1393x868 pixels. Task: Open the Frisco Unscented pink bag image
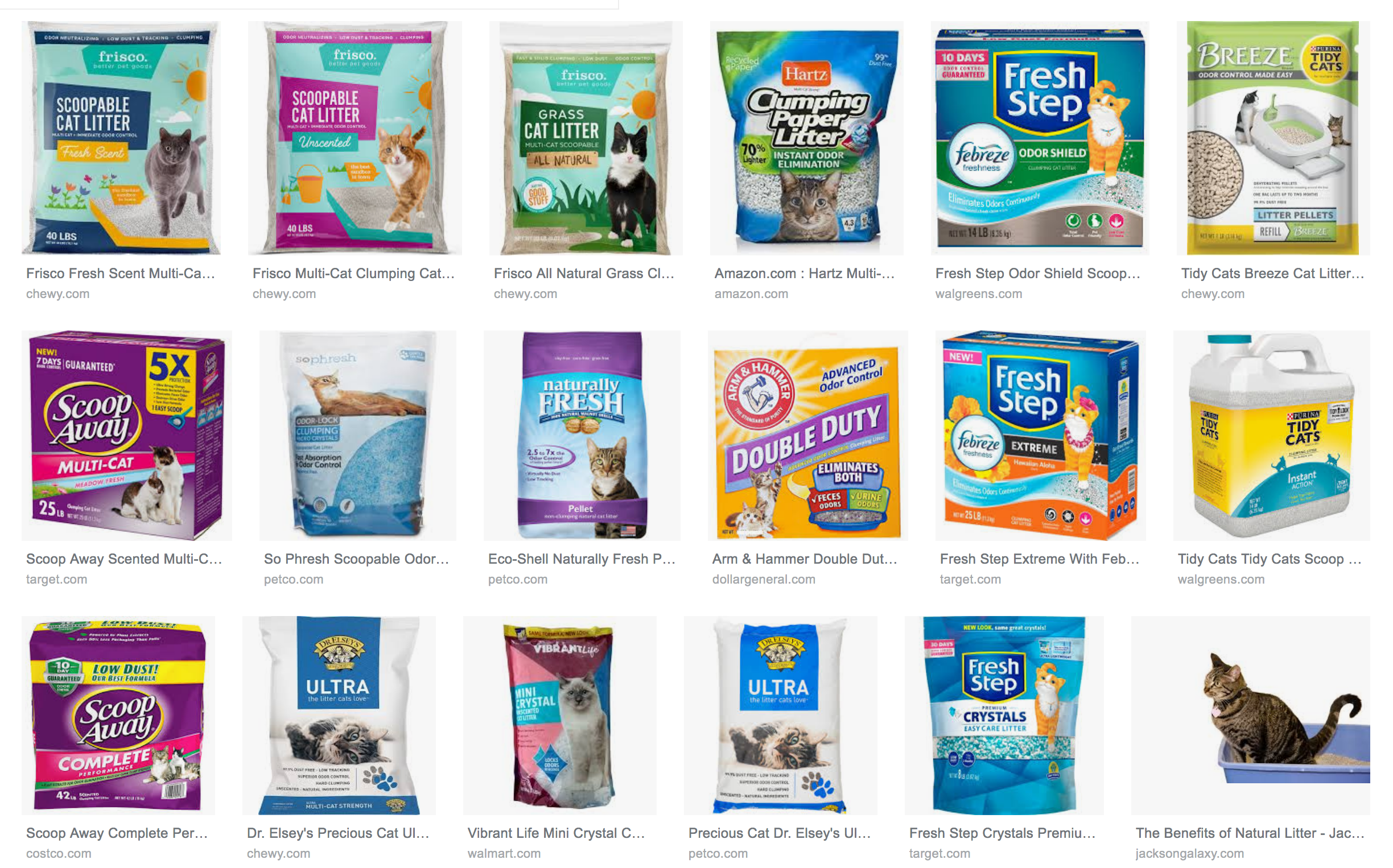tap(355, 138)
